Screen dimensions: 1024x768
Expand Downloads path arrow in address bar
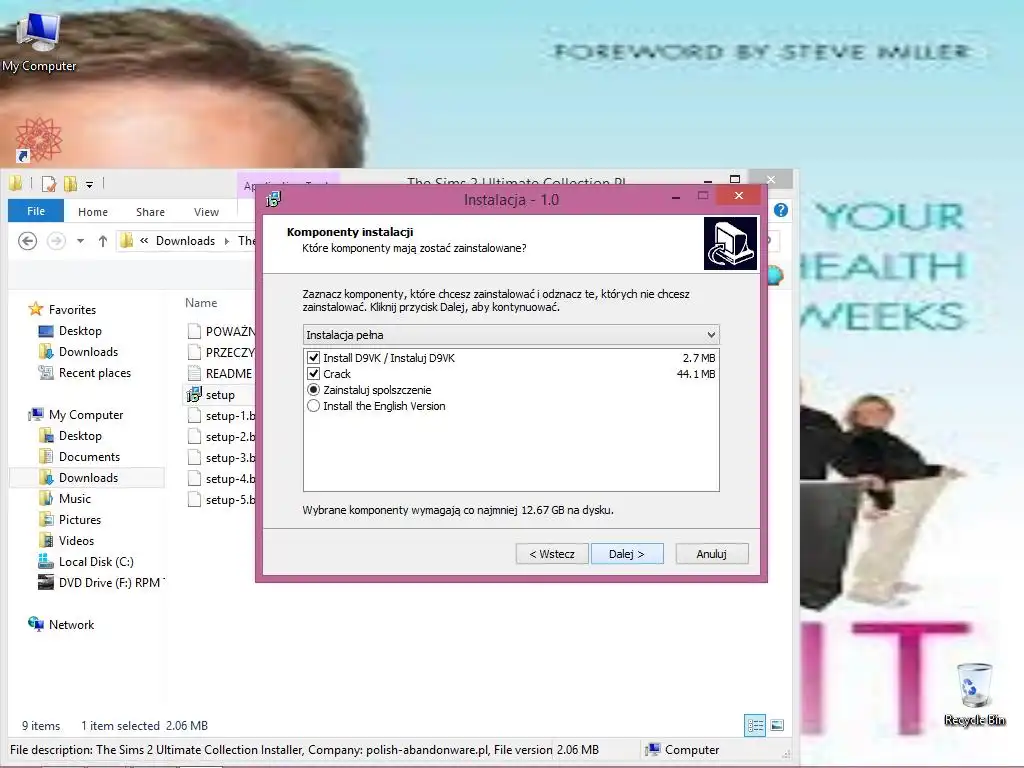click(227, 241)
